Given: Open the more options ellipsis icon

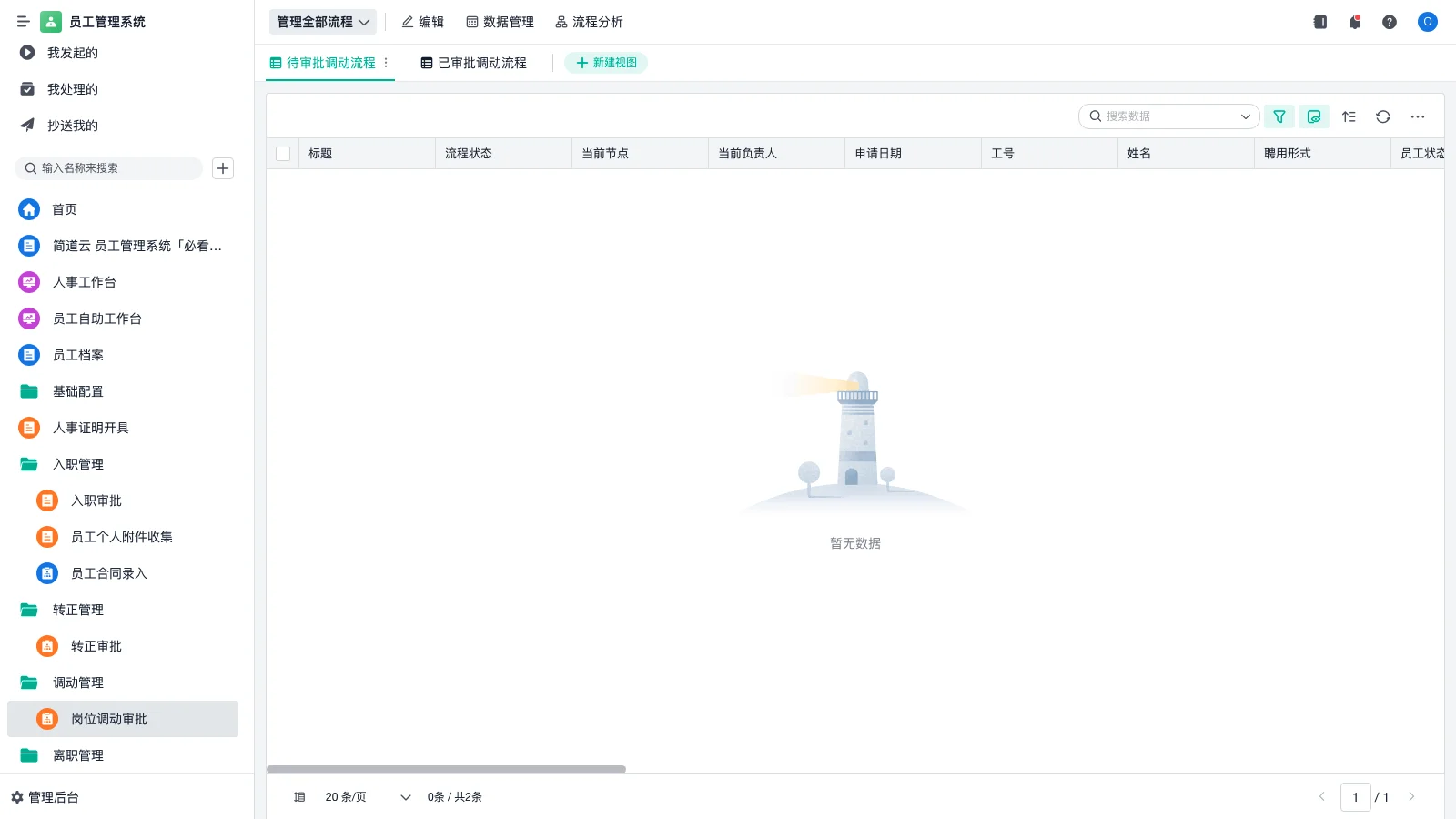Looking at the screenshot, I should (x=1418, y=116).
